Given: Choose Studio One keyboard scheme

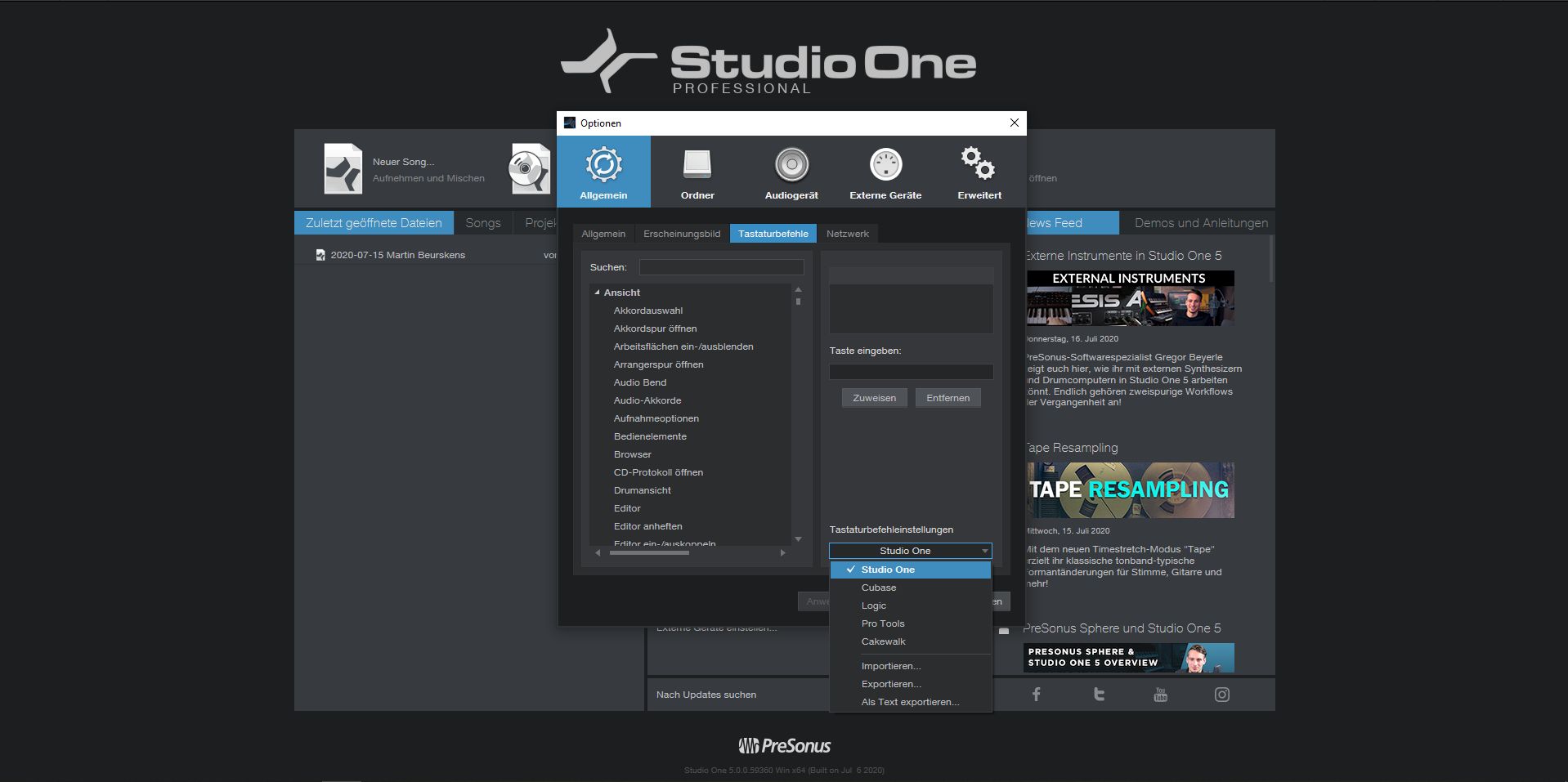Looking at the screenshot, I should 910,570.
